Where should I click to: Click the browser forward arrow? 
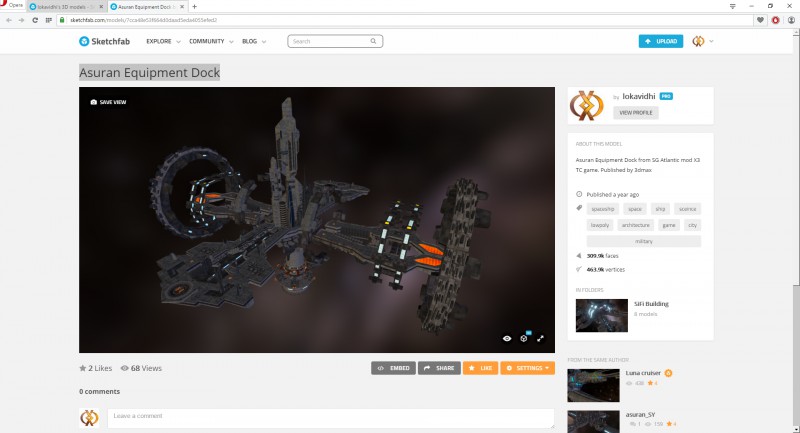click(x=21, y=20)
